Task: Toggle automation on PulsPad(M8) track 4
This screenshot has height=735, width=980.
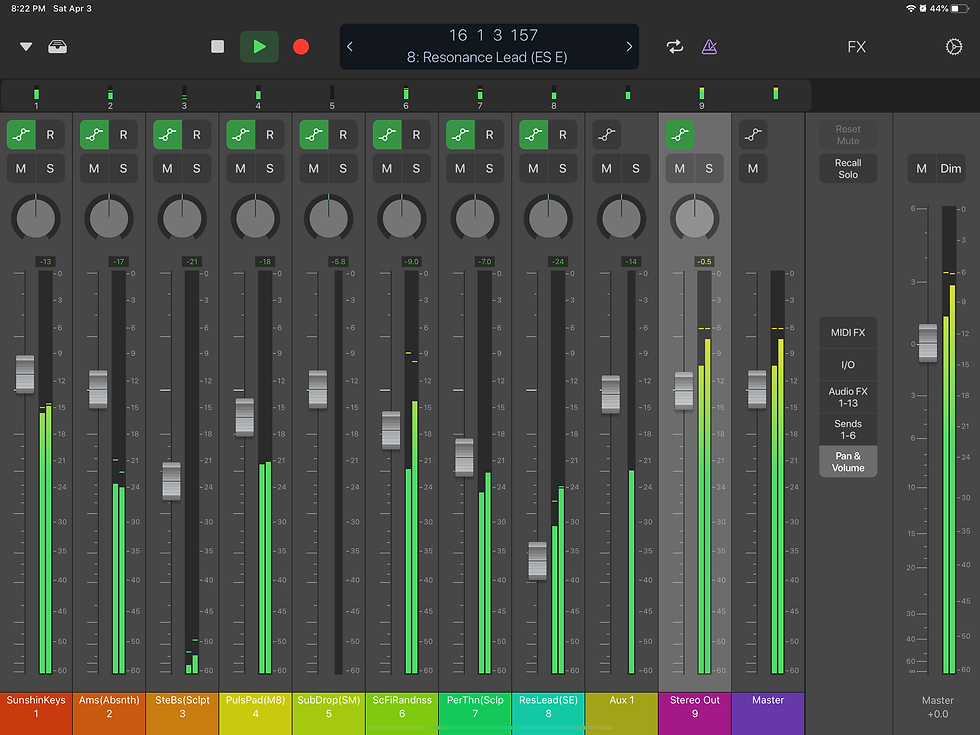Action: (x=241, y=134)
